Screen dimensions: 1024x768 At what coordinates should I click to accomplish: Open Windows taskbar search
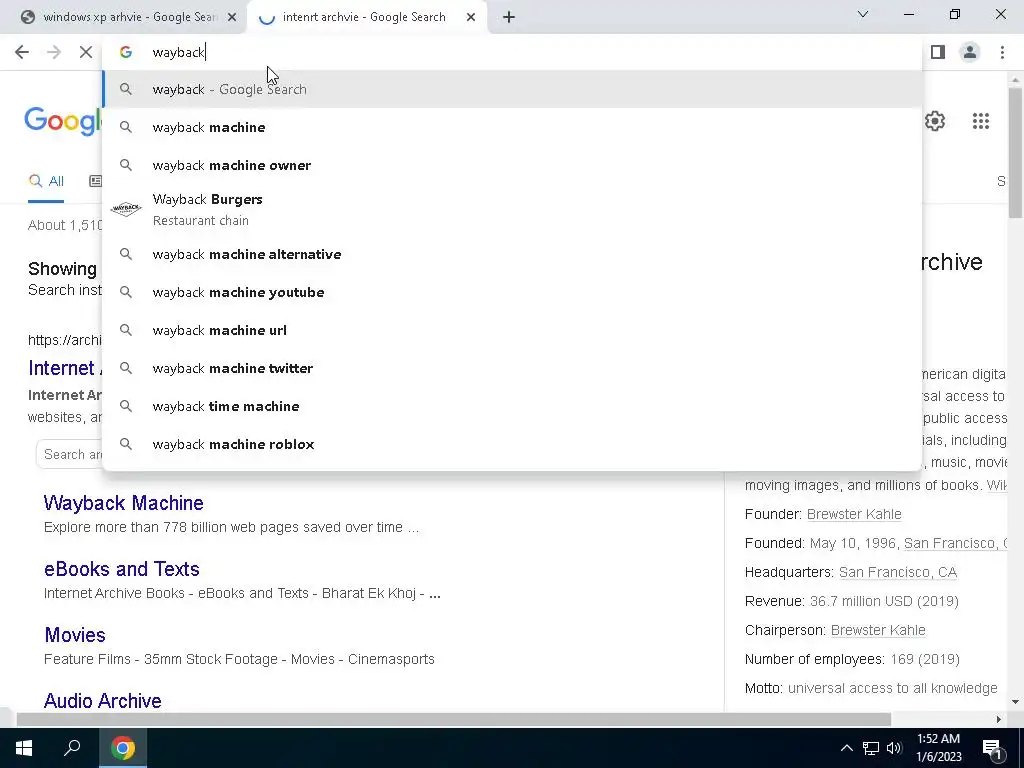click(x=72, y=748)
